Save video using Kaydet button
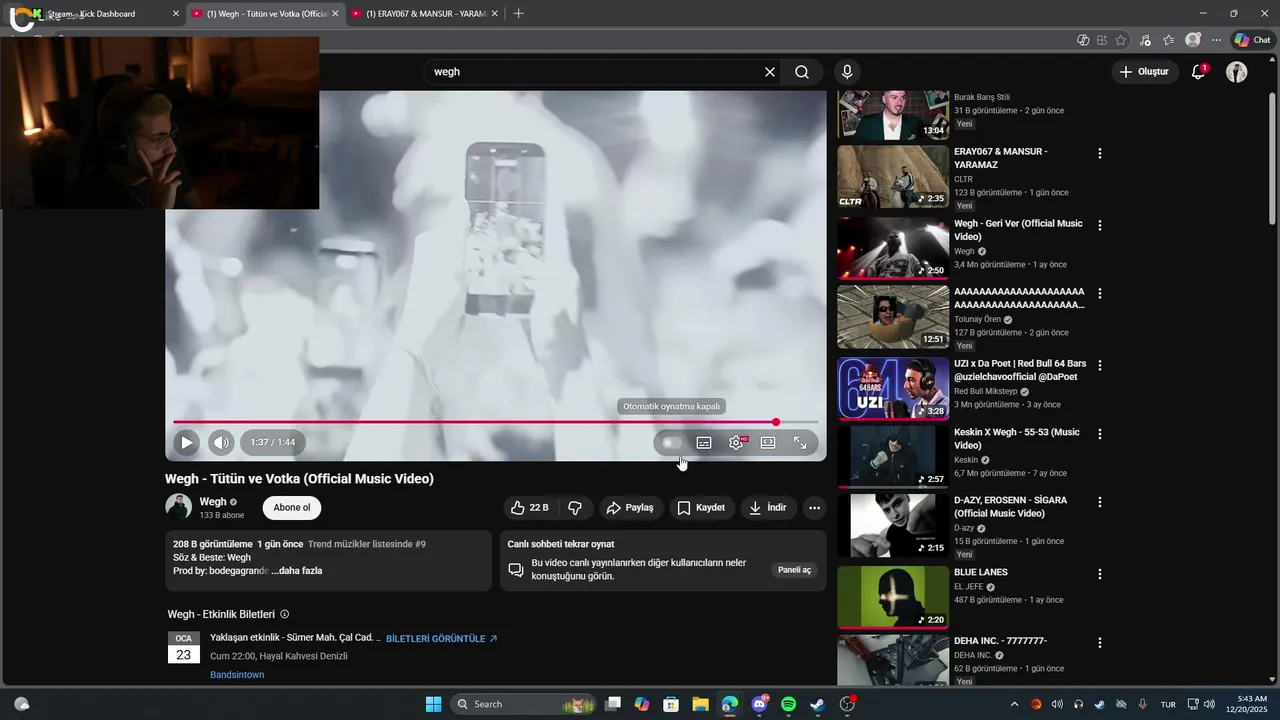The height and width of the screenshot is (720, 1280). (701, 508)
